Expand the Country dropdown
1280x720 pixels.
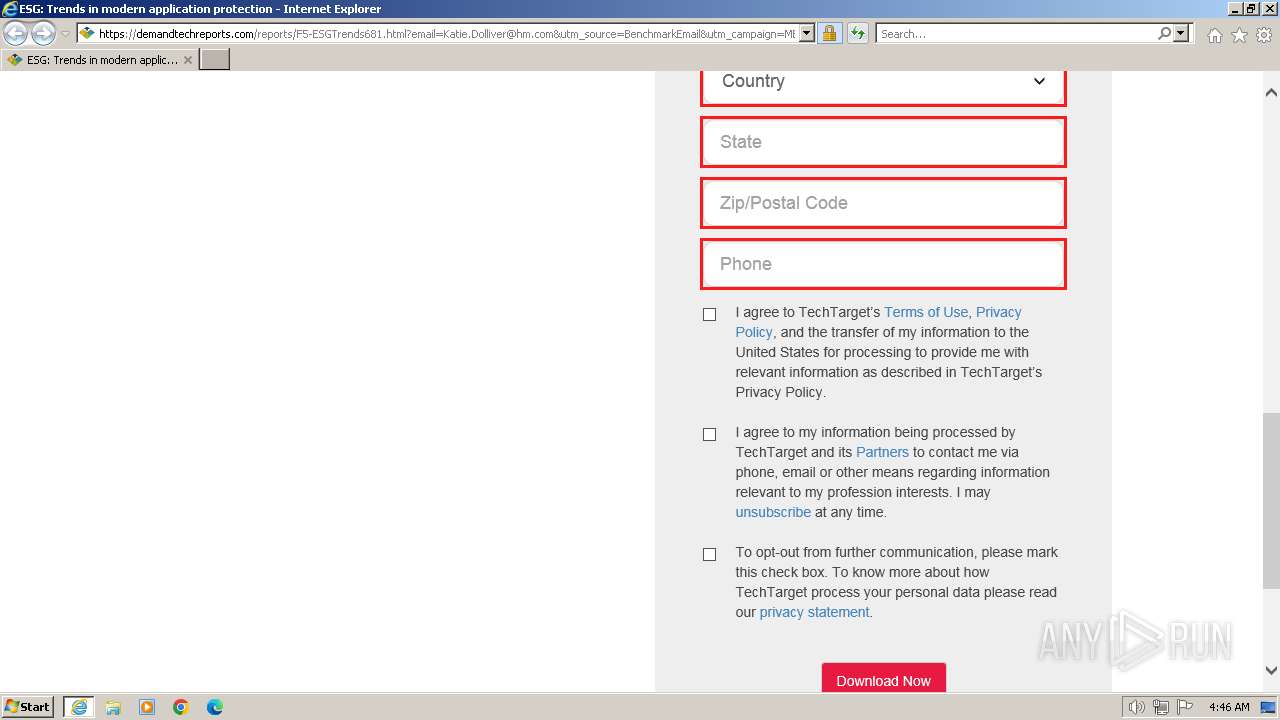pyautogui.click(x=883, y=83)
